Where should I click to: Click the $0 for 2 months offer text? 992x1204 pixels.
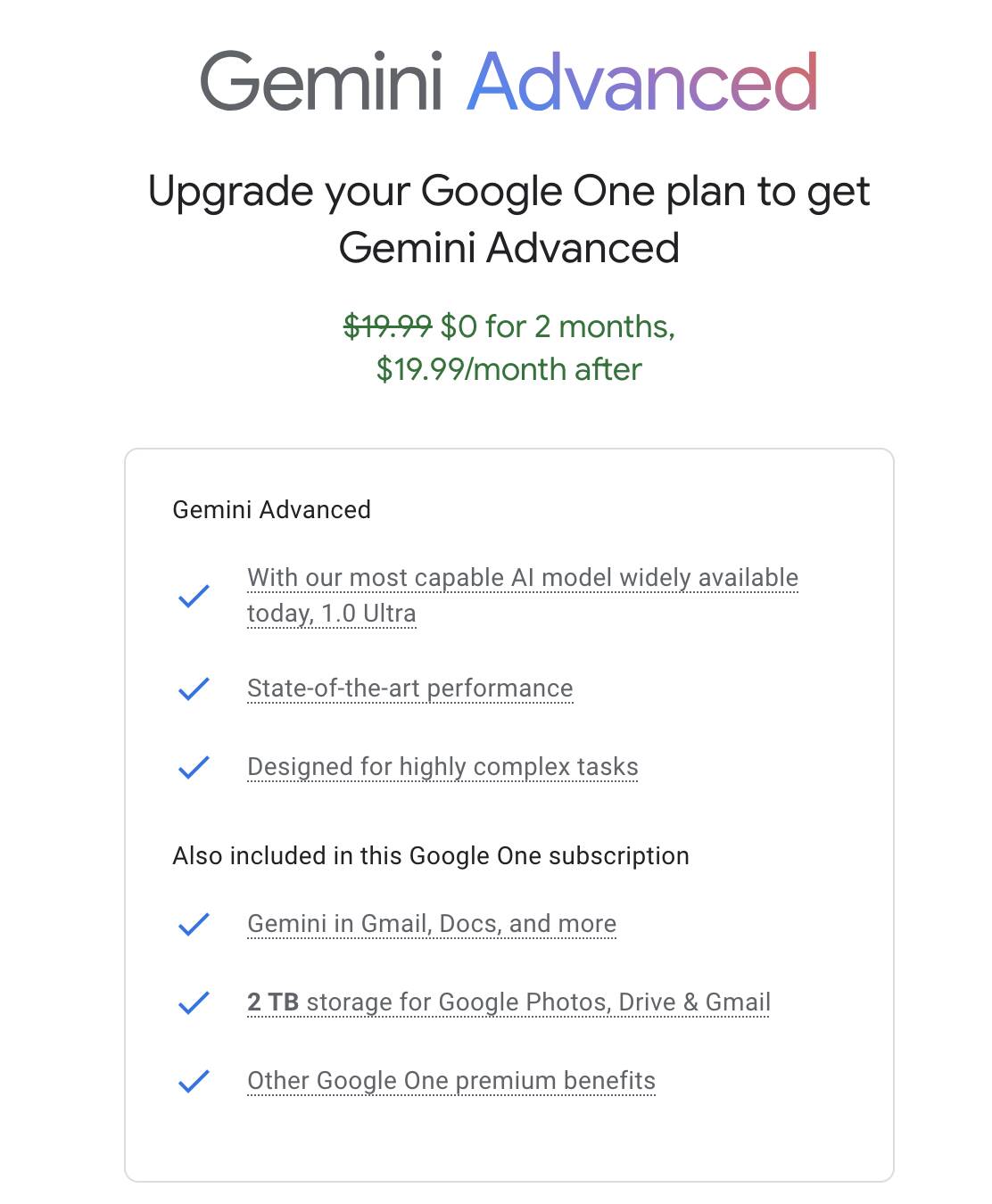pos(558,326)
